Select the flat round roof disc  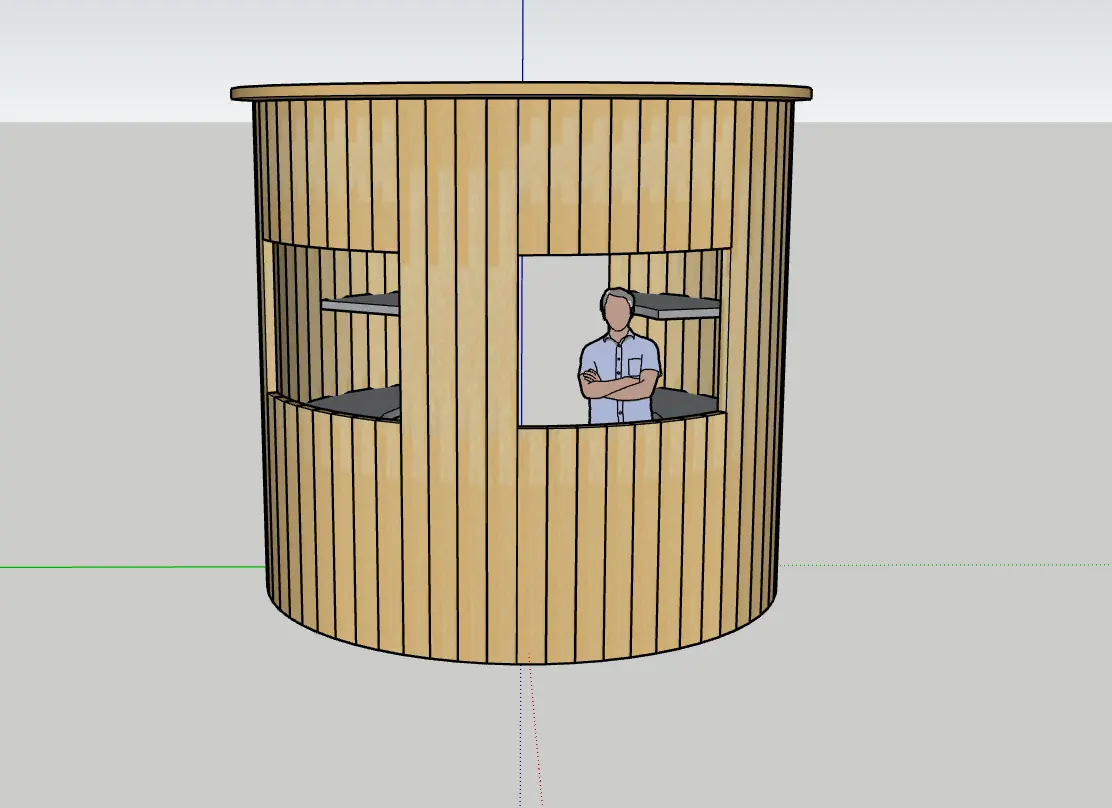coord(521,92)
